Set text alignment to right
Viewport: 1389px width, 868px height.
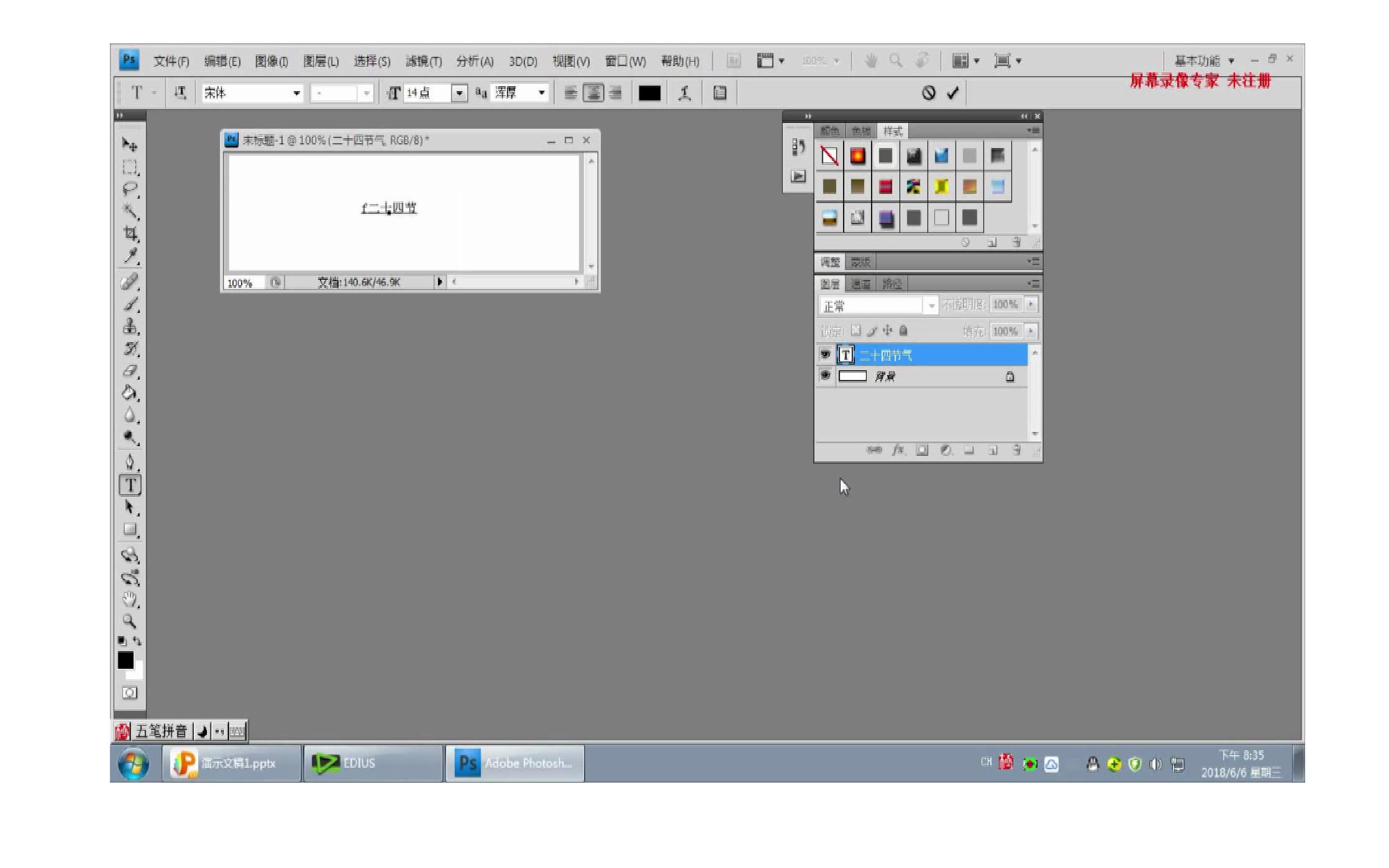tap(615, 93)
